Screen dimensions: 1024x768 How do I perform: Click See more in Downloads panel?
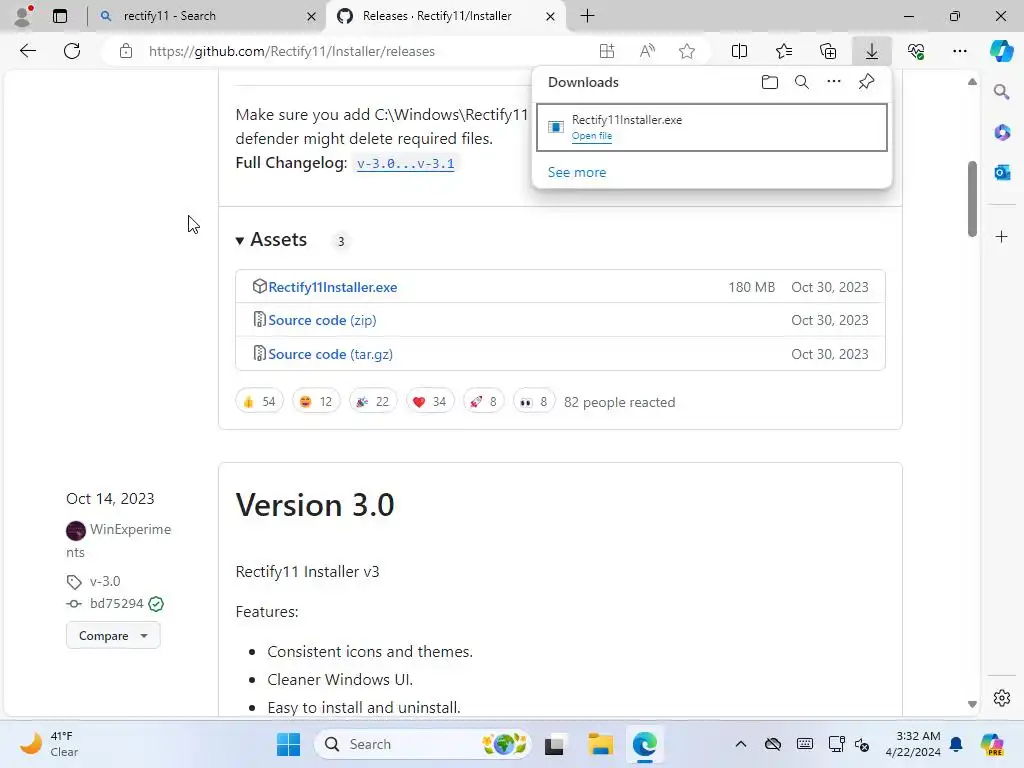click(x=577, y=172)
